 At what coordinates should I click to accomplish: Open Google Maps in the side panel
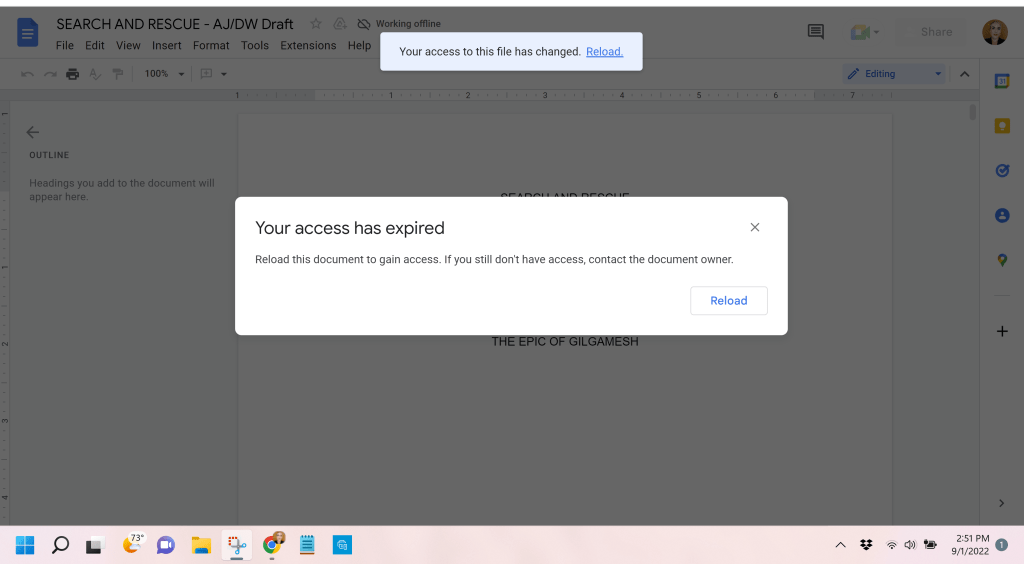point(1002,260)
